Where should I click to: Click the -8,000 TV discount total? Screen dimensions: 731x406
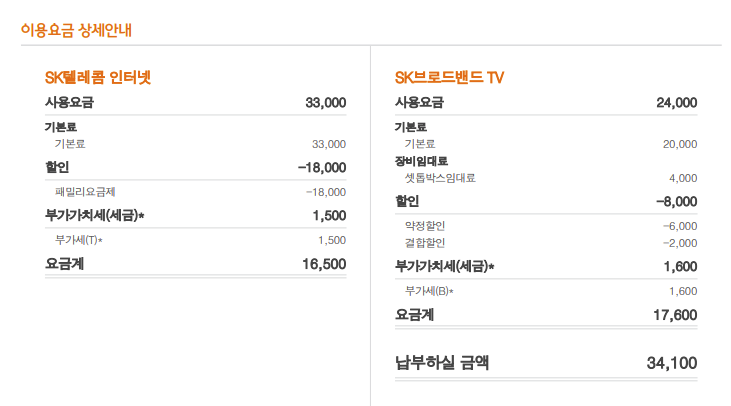tap(675, 202)
